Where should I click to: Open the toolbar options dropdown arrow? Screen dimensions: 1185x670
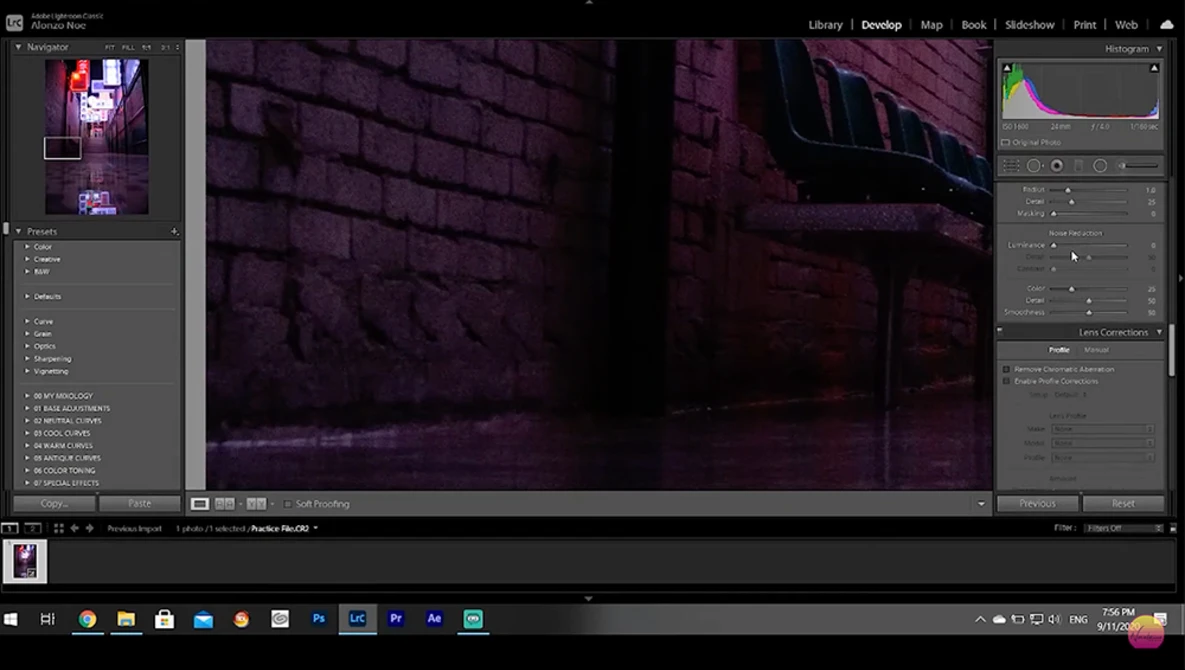click(981, 504)
